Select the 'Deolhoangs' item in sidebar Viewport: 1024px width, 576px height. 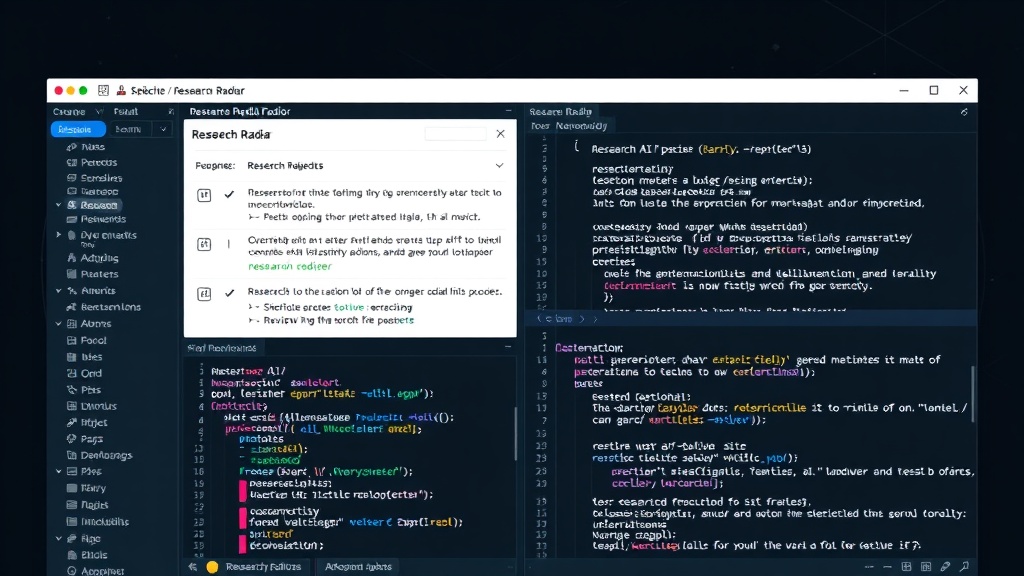coord(106,455)
